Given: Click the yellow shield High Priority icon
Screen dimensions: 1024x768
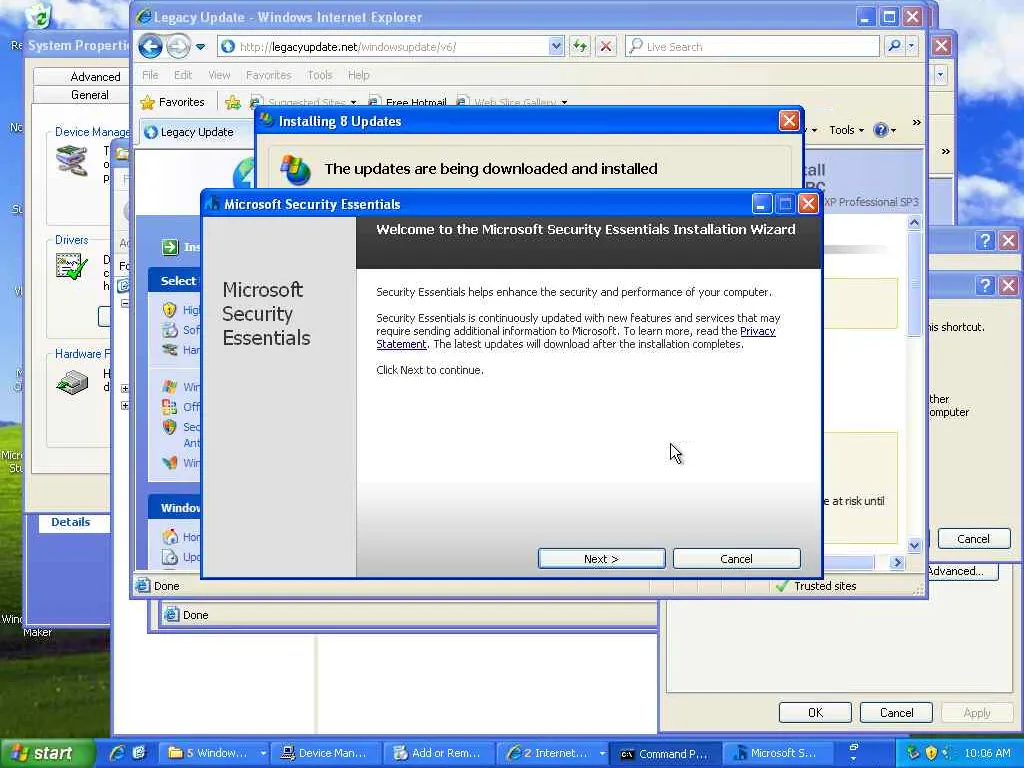Looking at the screenshot, I should coord(170,310).
